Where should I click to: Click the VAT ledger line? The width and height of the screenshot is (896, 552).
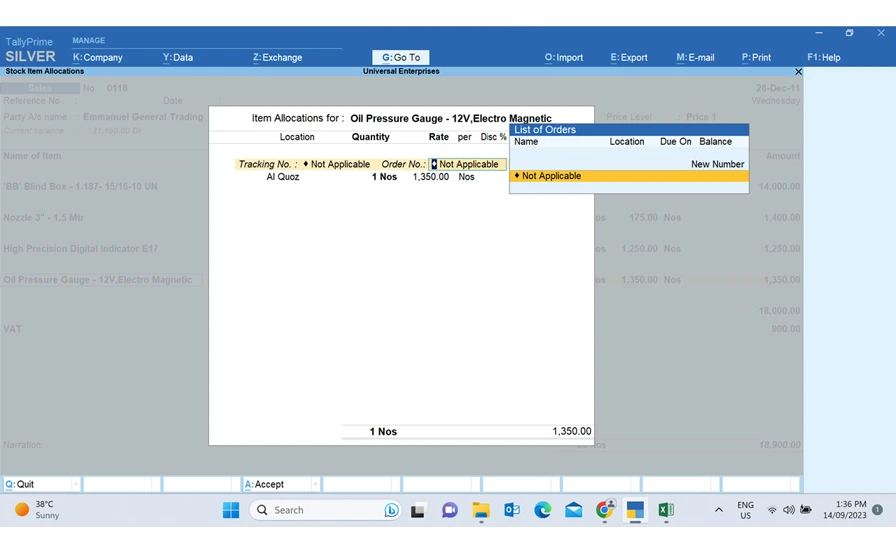(x=13, y=329)
